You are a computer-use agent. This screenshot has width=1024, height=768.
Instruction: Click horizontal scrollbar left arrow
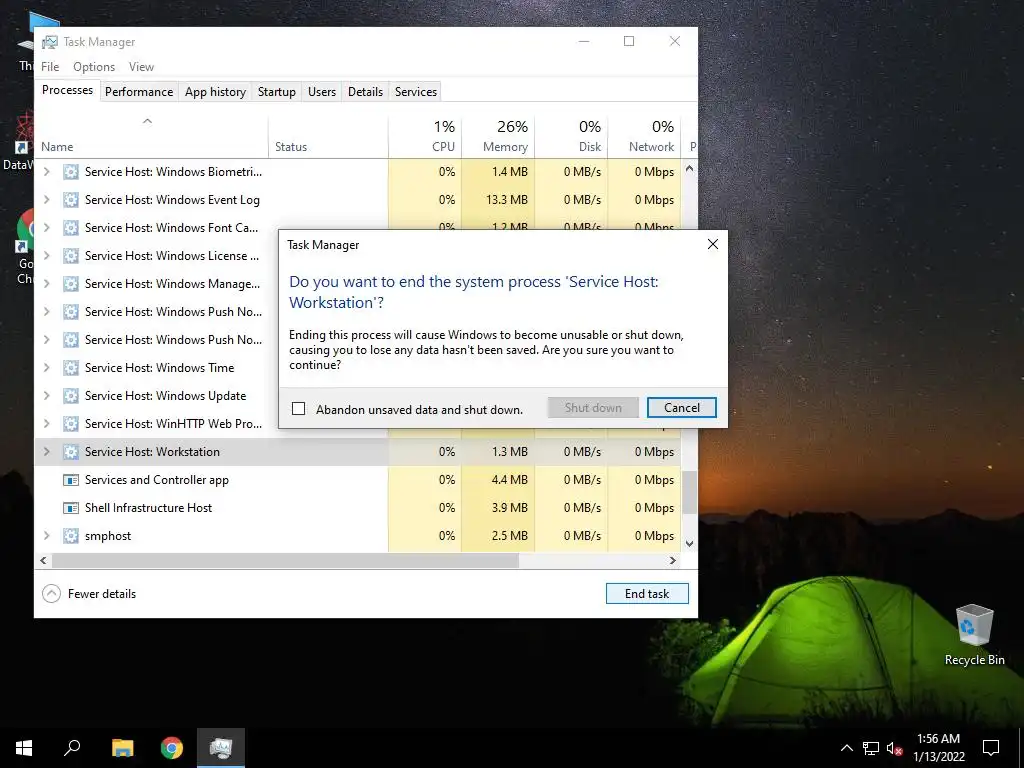43,560
